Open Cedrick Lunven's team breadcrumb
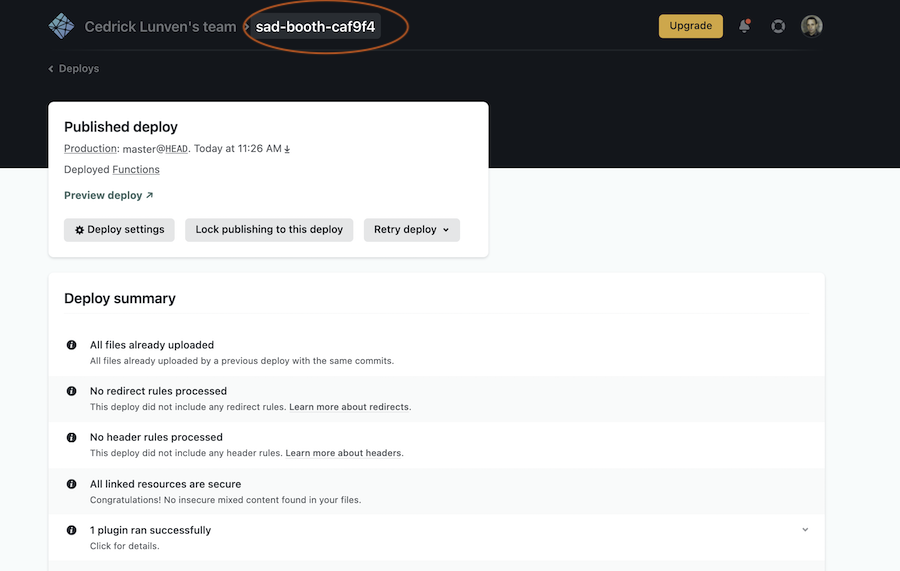 click(160, 26)
